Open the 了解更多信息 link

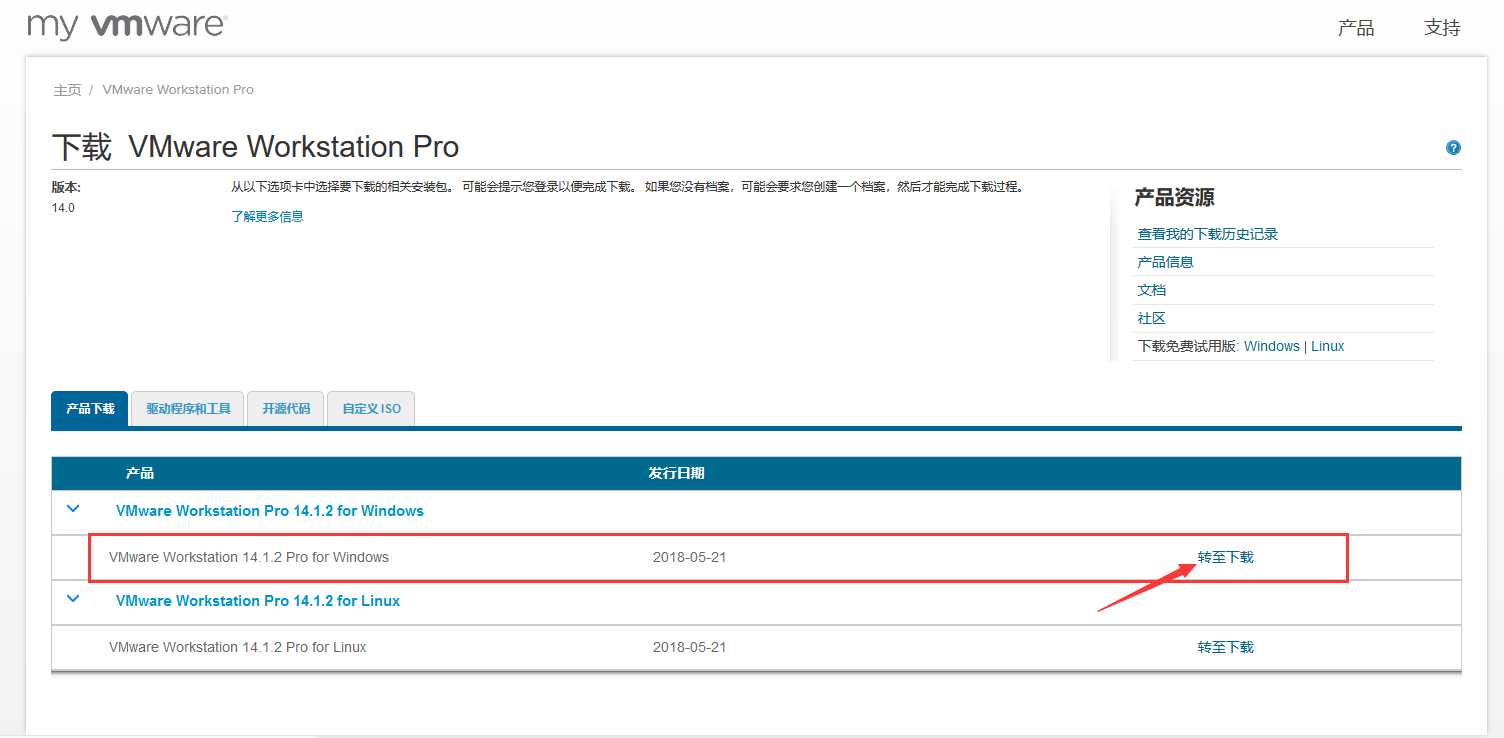click(x=267, y=216)
